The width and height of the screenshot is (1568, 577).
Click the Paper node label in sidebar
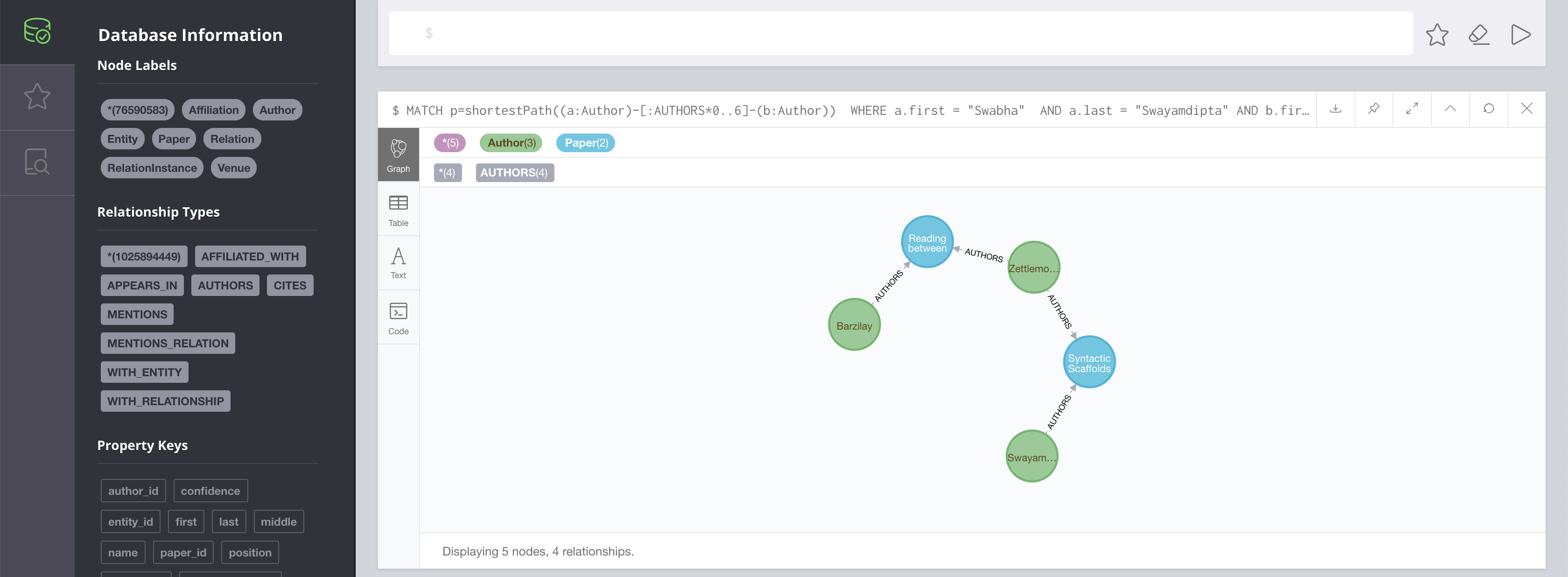click(174, 139)
